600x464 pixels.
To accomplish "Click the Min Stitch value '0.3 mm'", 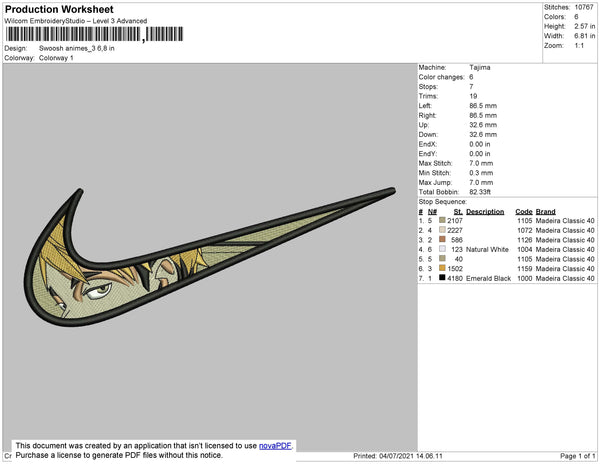I will click(x=481, y=173).
